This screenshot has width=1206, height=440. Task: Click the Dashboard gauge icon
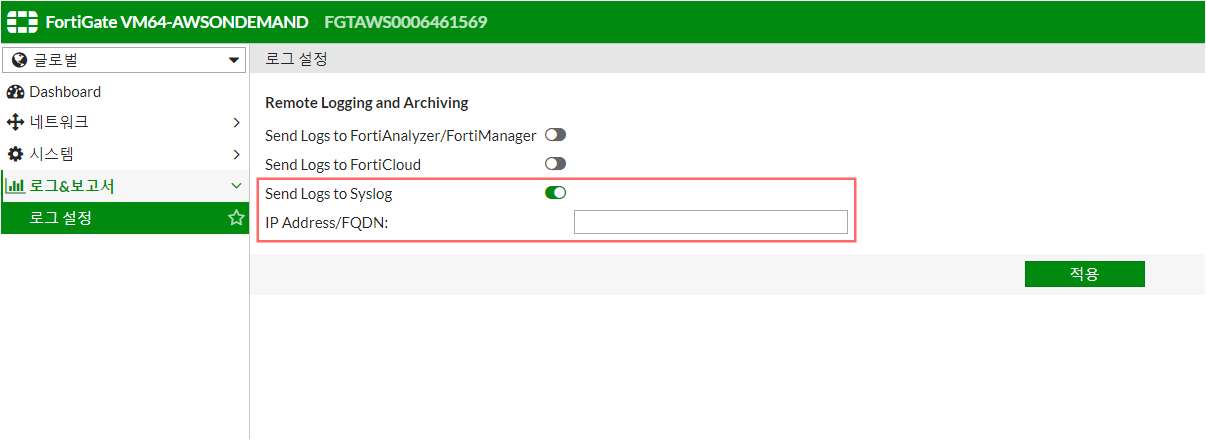[x=15, y=92]
